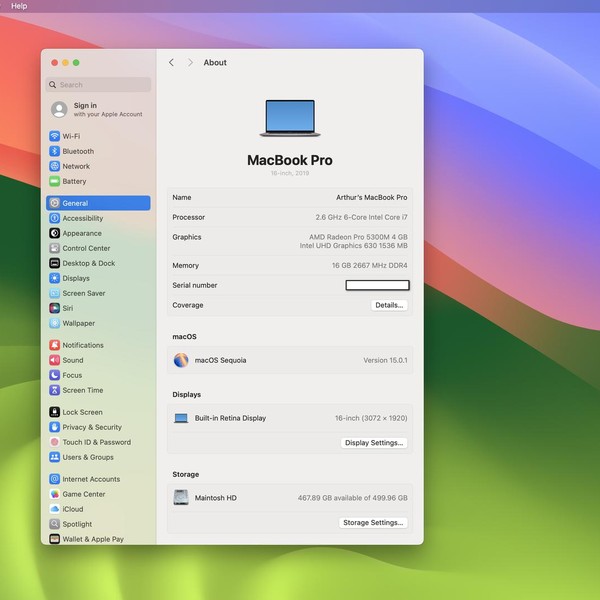This screenshot has height=600, width=600.
Task: Click Built-in Retina Display laptop icon
Action: pos(181,418)
